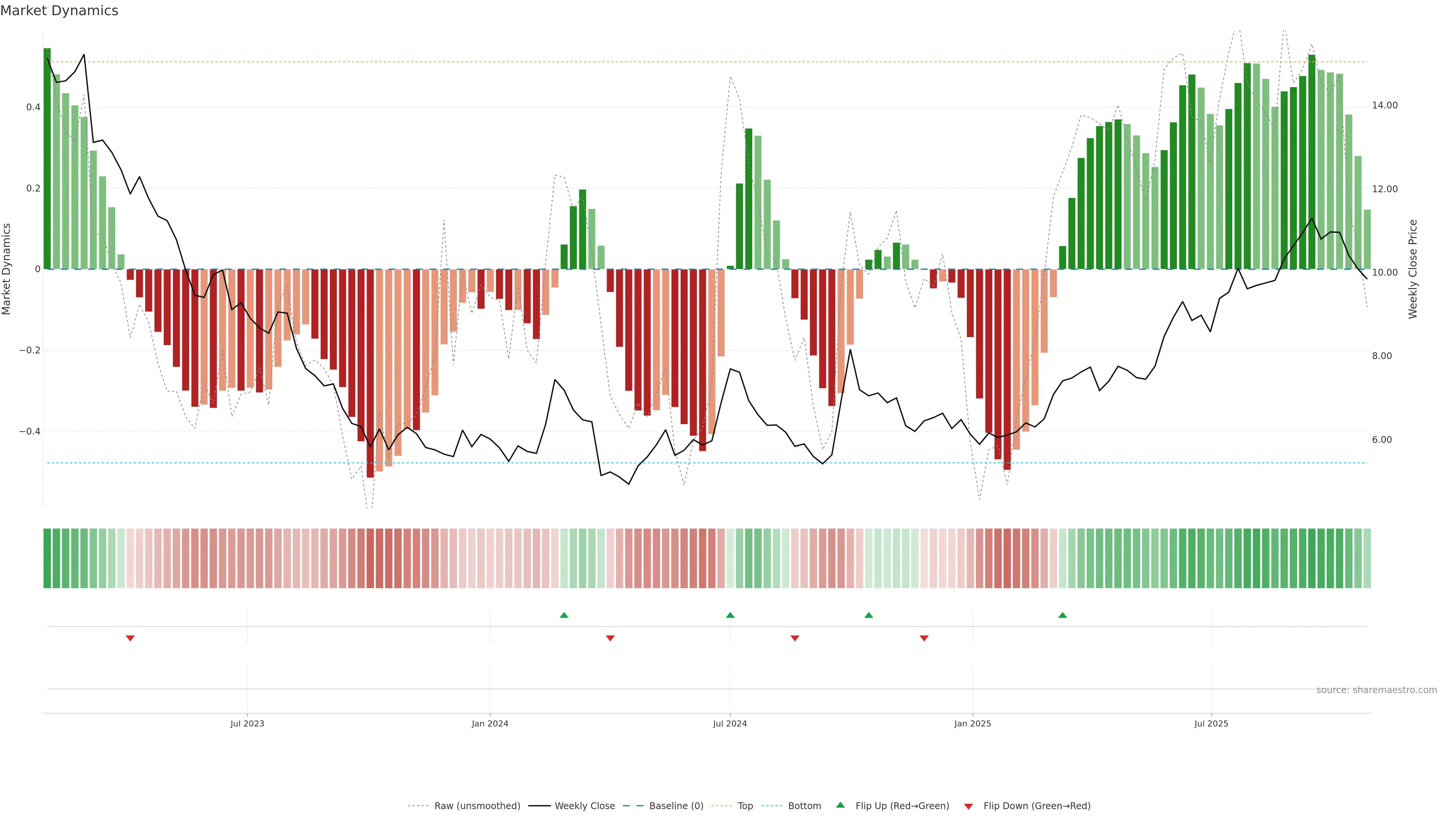The image size is (1456, 819).
Task: Click the green Flip Up legend triangle icon
Action: point(841,805)
